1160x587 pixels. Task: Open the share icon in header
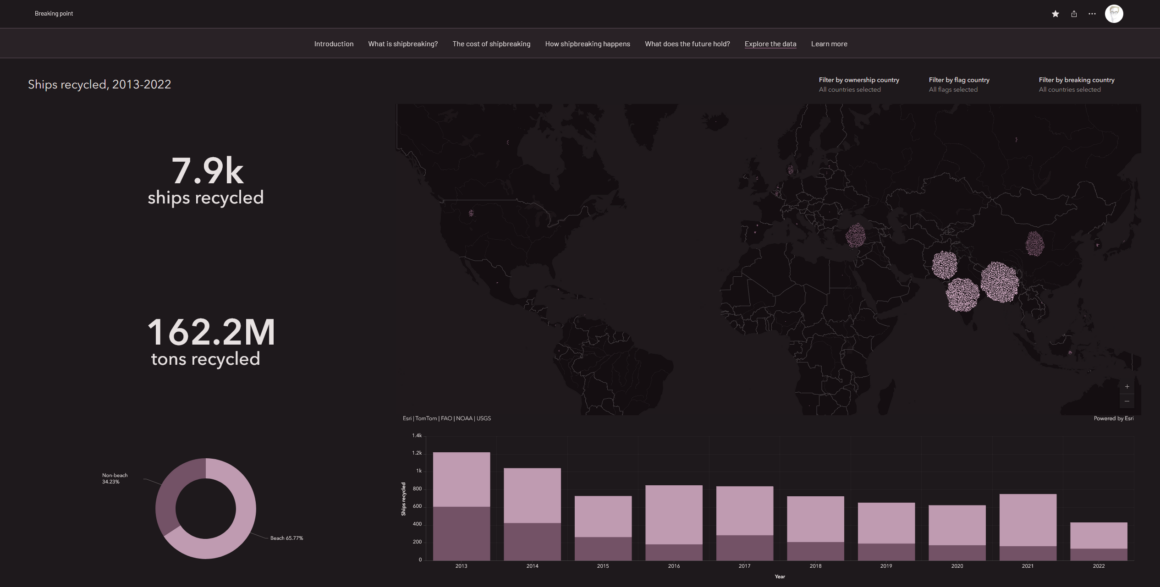1073,13
